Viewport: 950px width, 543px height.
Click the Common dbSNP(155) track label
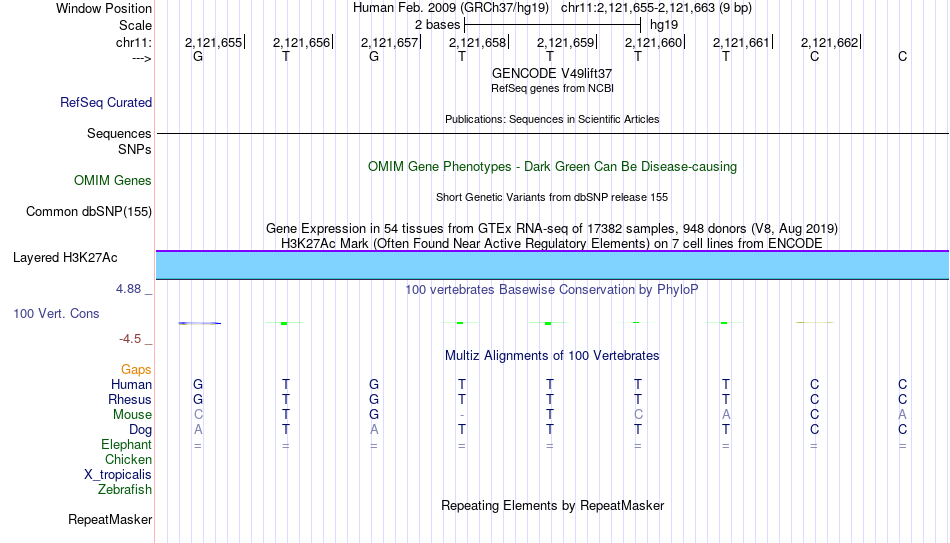tap(88, 212)
